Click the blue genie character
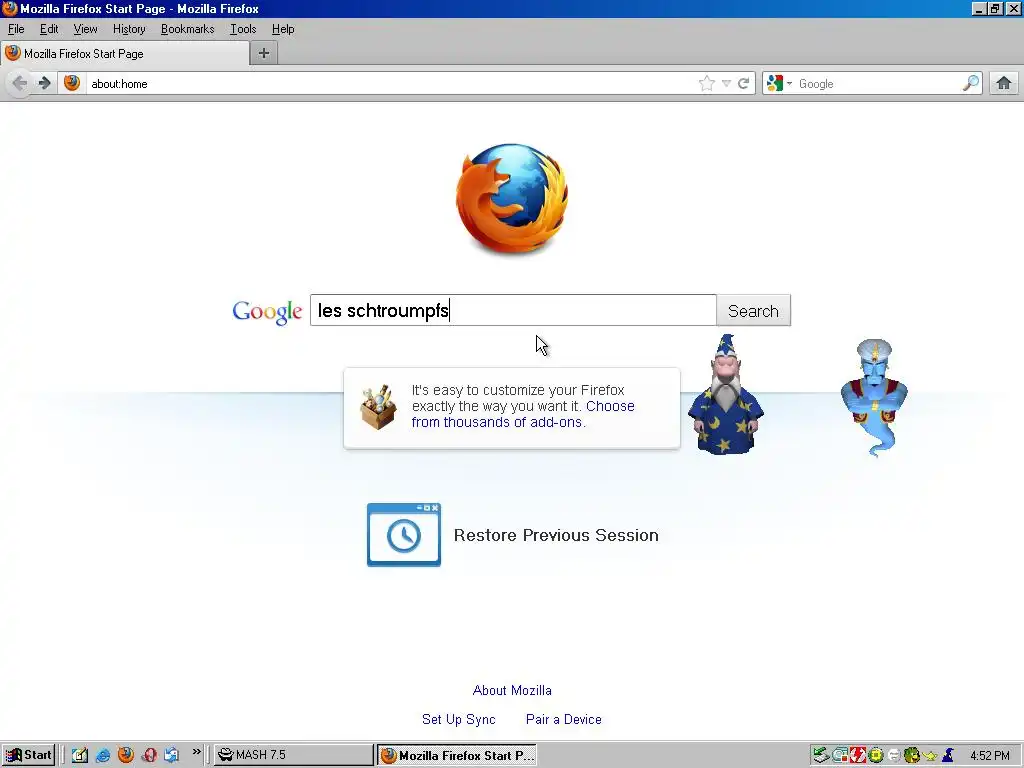1024x768 pixels. pyautogui.click(x=874, y=397)
